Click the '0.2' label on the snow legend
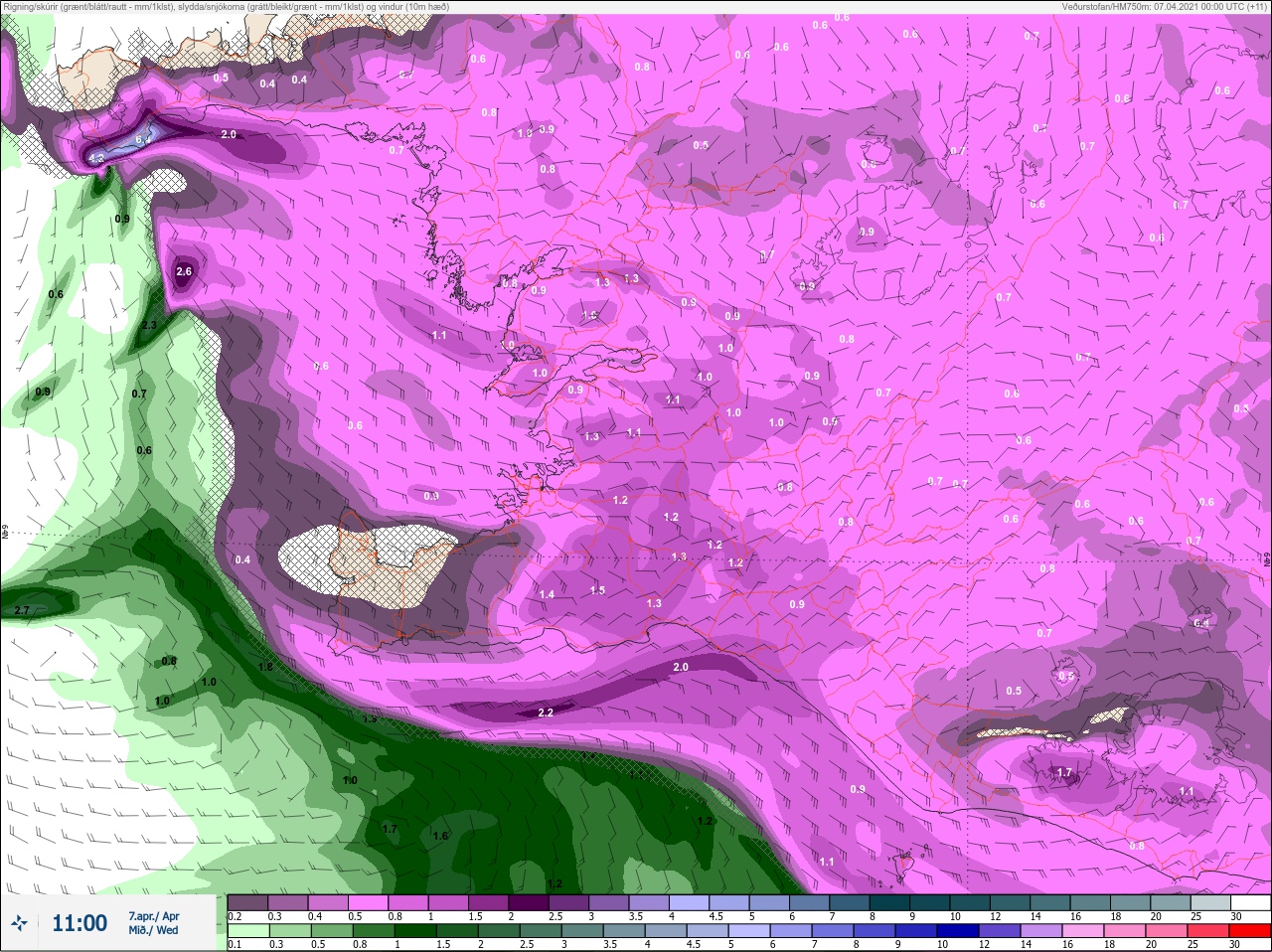1272x952 pixels. (x=235, y=916)
